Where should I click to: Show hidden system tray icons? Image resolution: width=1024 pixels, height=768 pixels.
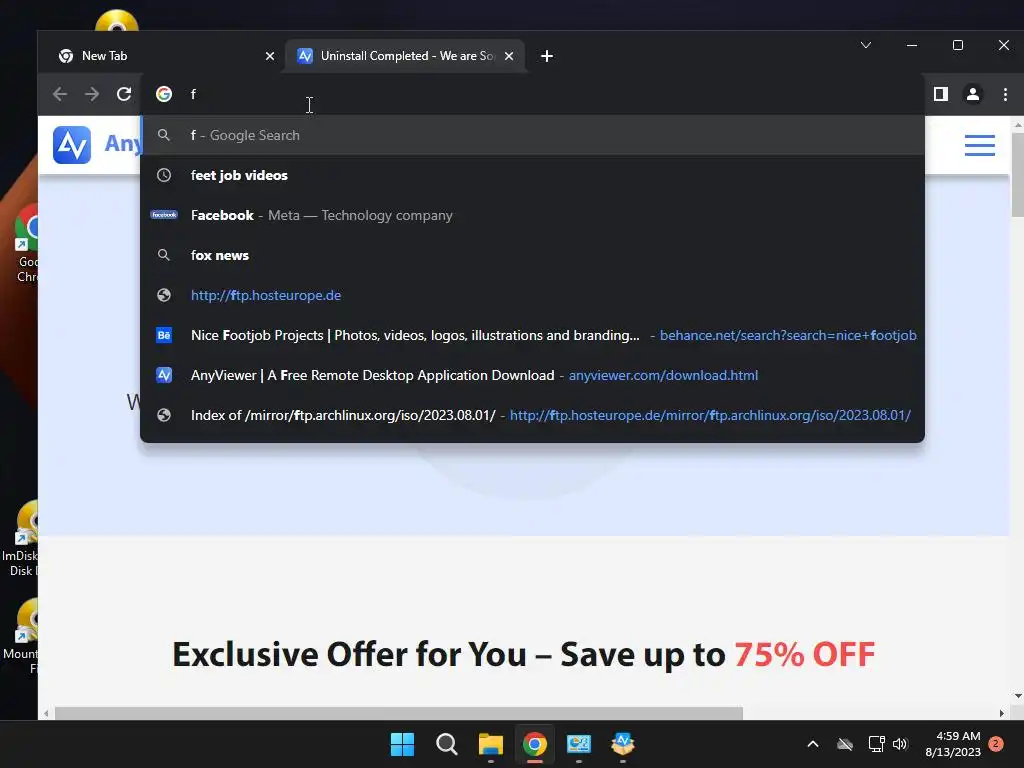pyautogui.click(x=812, y=744)
